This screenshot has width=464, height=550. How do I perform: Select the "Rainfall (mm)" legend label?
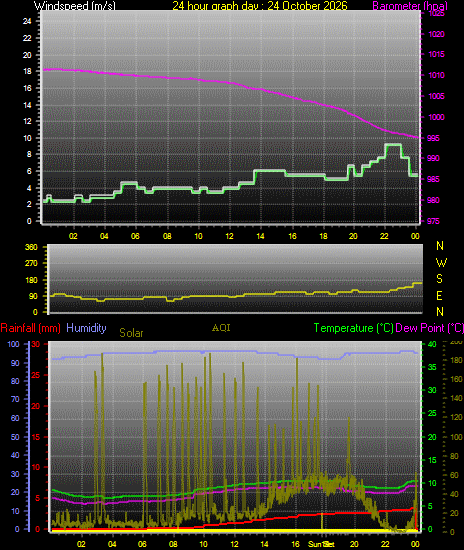31,328
